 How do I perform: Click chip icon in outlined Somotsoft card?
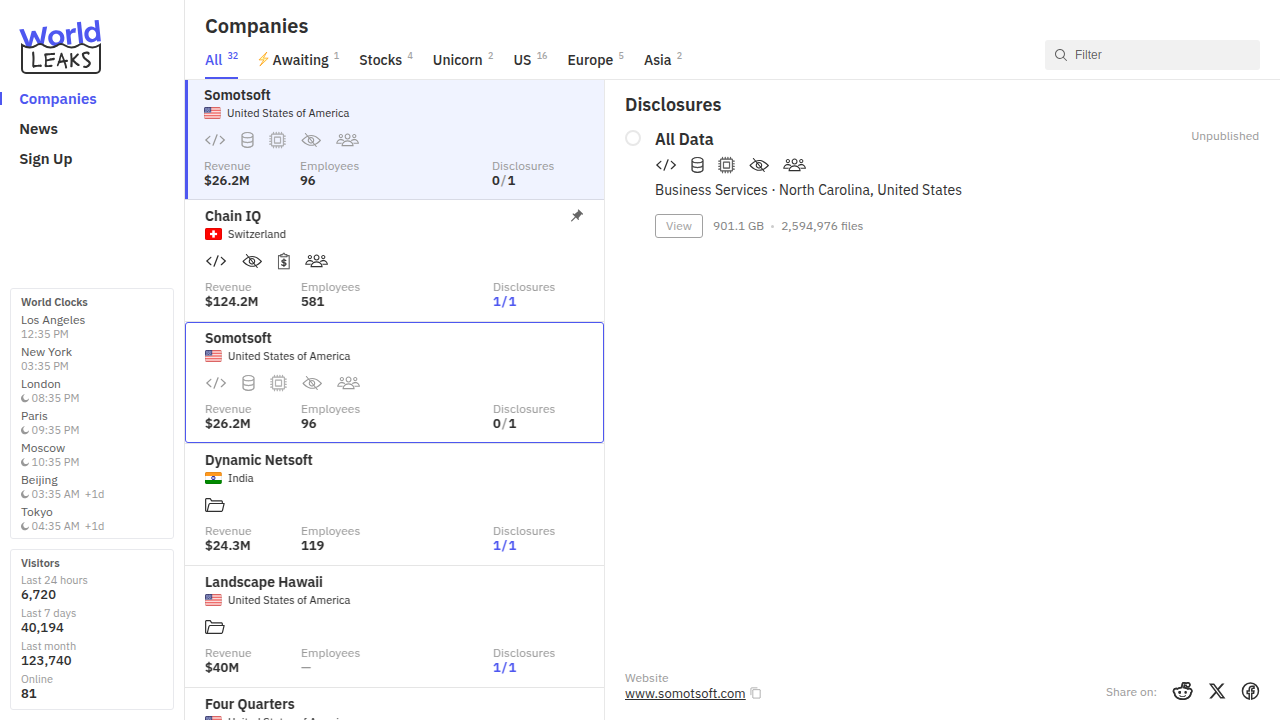click(279, 383)
